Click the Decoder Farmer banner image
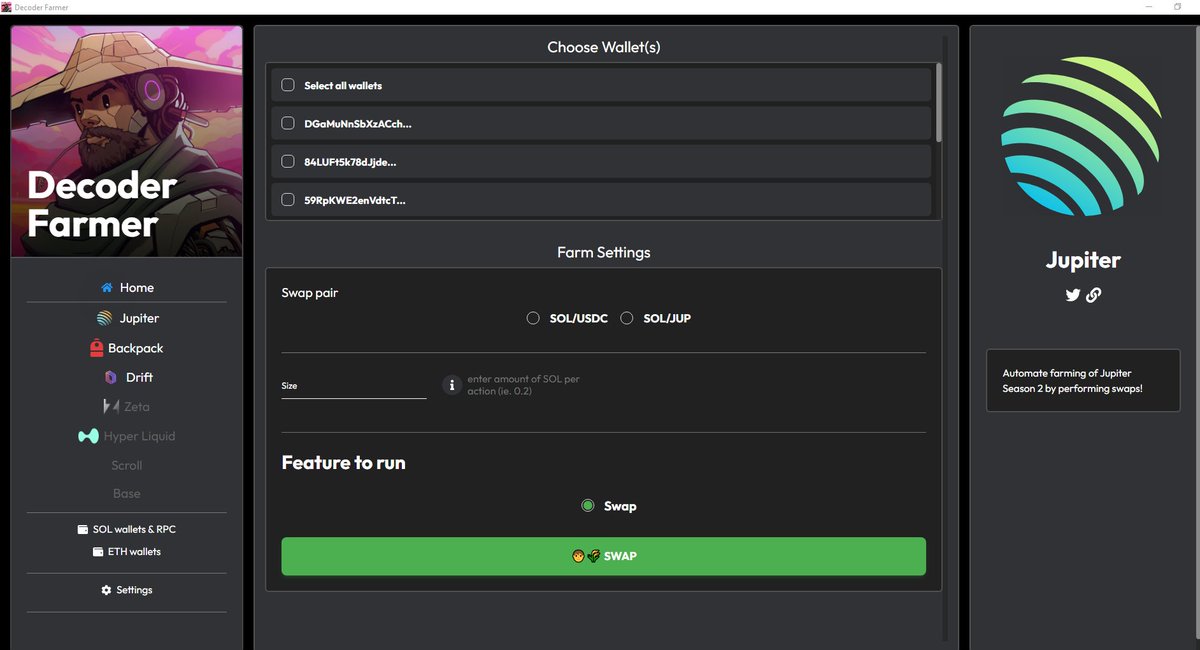The height and width of the screenshot is (650, 1200). [x=127, y=141]
